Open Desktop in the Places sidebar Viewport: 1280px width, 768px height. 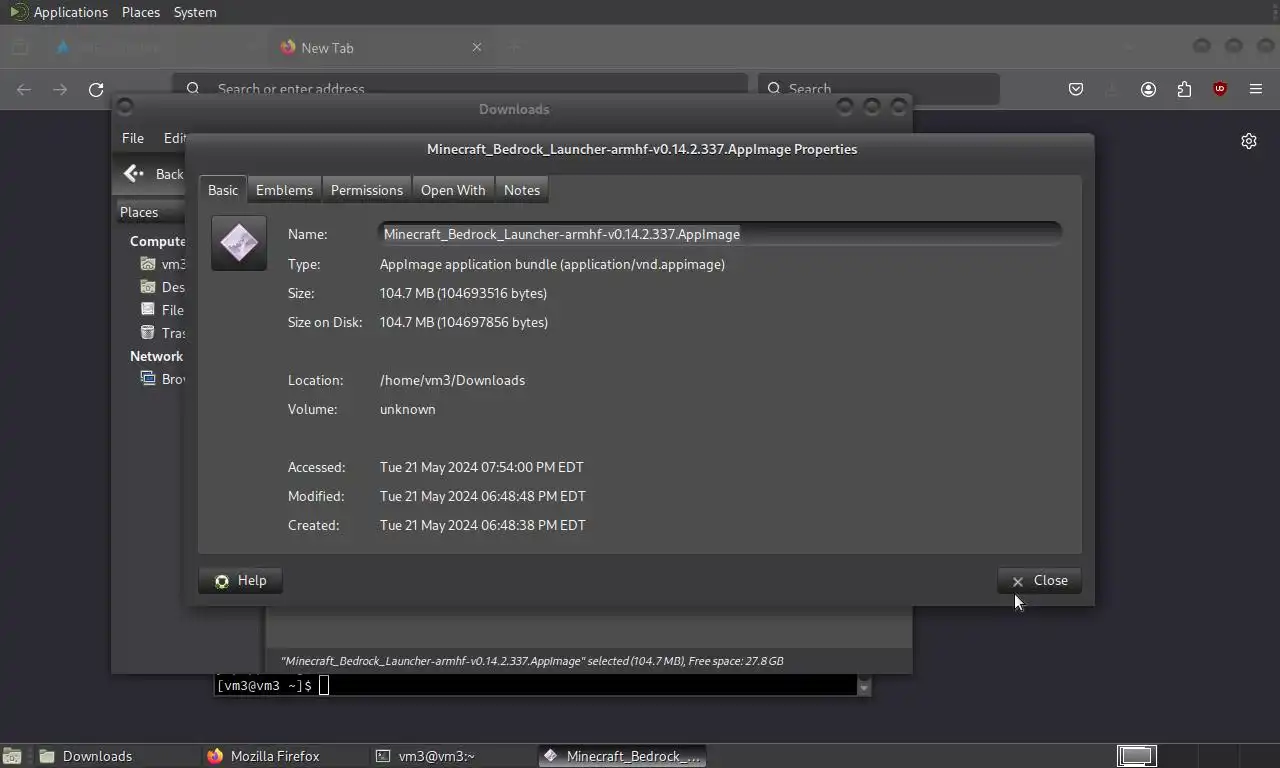tap(162, 287)
